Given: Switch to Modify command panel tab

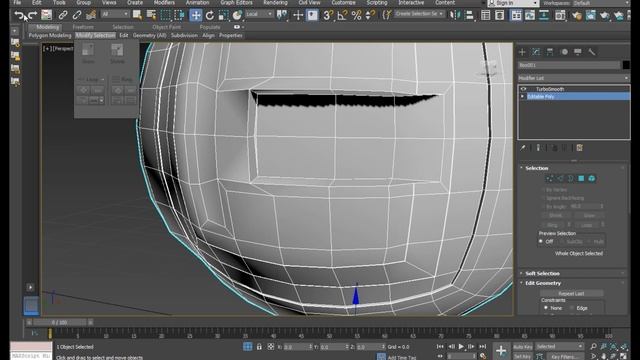Looking at the screenshot, I should (536, 52).
